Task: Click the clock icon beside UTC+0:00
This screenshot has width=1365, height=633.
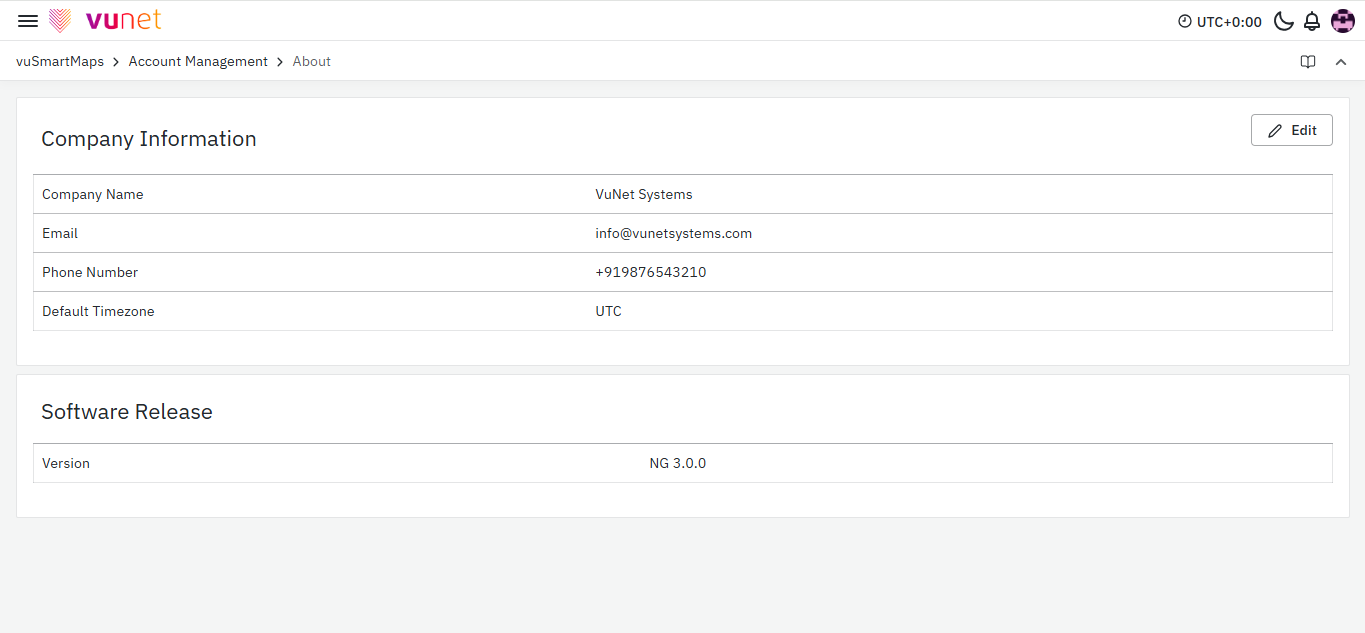Action: coord(1185,22)
